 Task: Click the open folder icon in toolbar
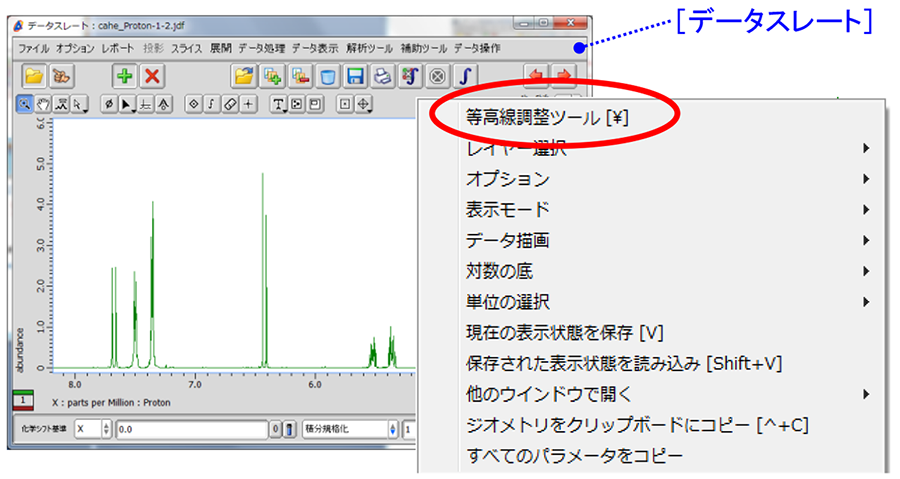pos(35,76)
